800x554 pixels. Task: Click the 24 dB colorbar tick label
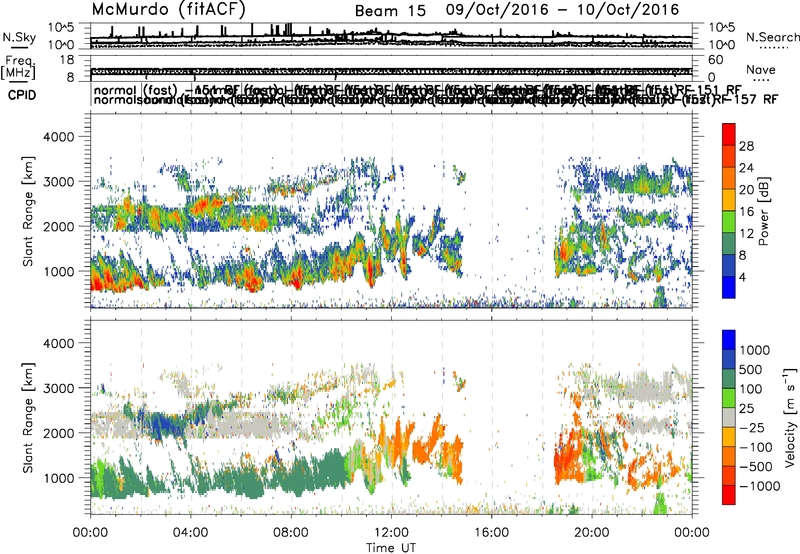coord(746,168)
